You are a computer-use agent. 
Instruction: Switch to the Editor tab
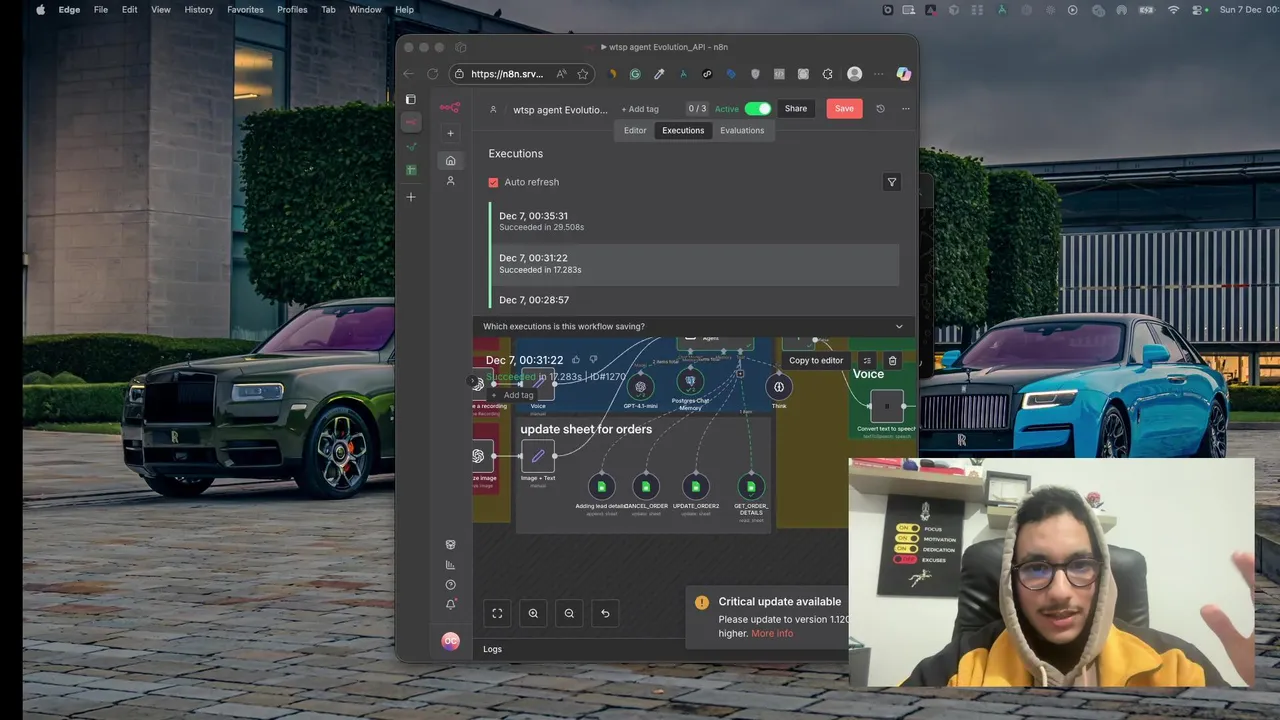coord(635,130)
